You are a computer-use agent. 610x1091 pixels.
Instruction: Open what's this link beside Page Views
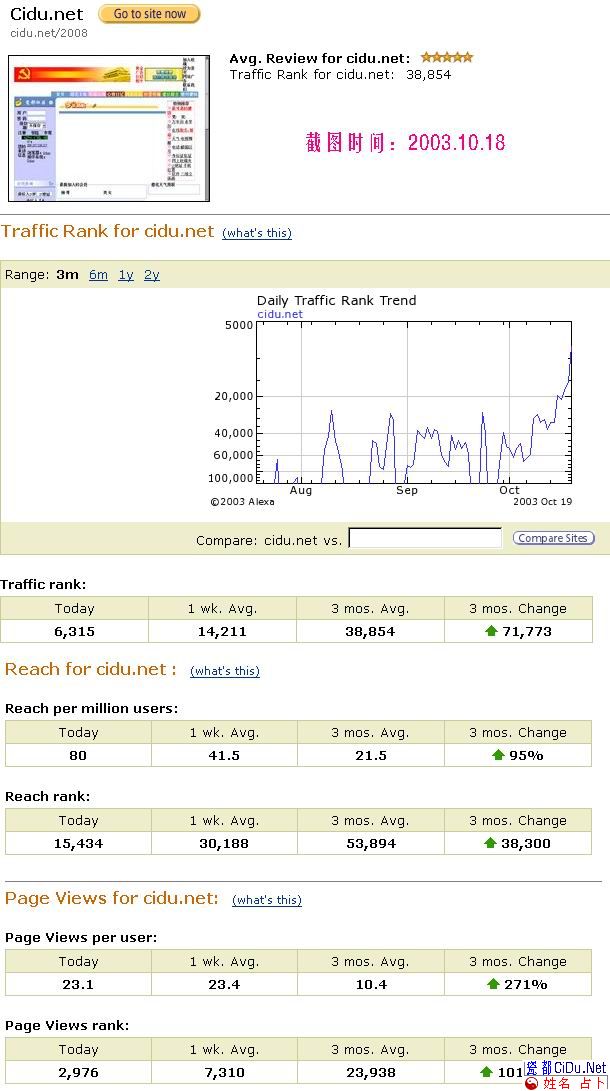267,900
